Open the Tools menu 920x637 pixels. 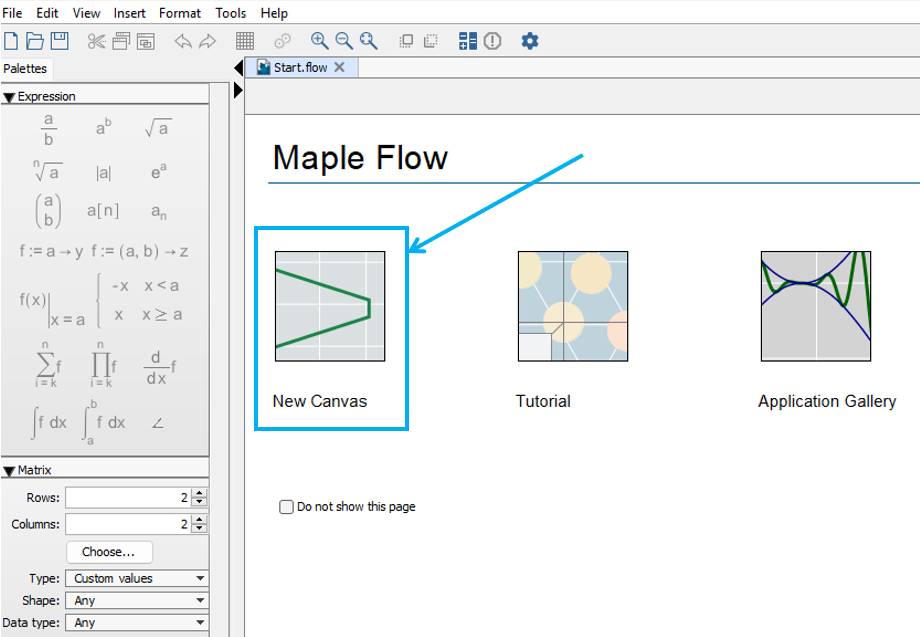[x=231, y=13]
